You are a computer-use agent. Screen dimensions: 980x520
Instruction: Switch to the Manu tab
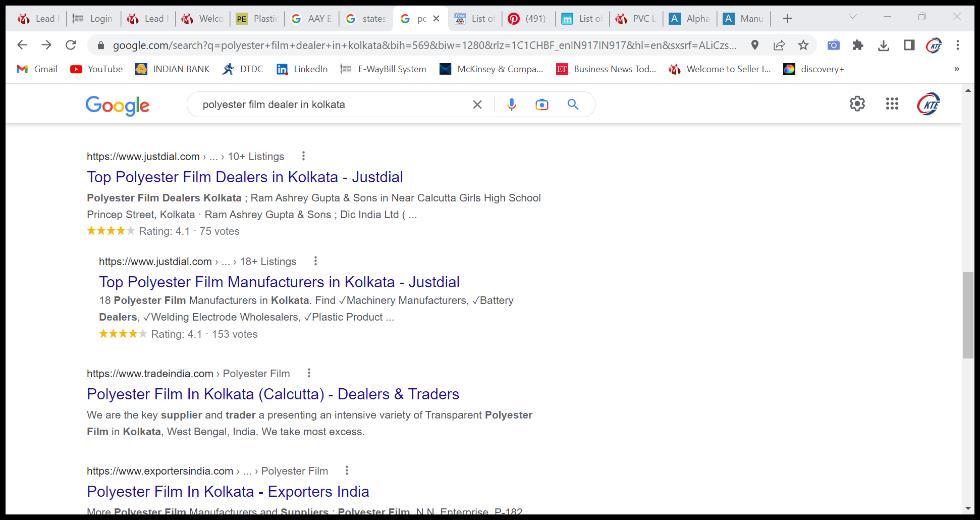pos(744,19)
